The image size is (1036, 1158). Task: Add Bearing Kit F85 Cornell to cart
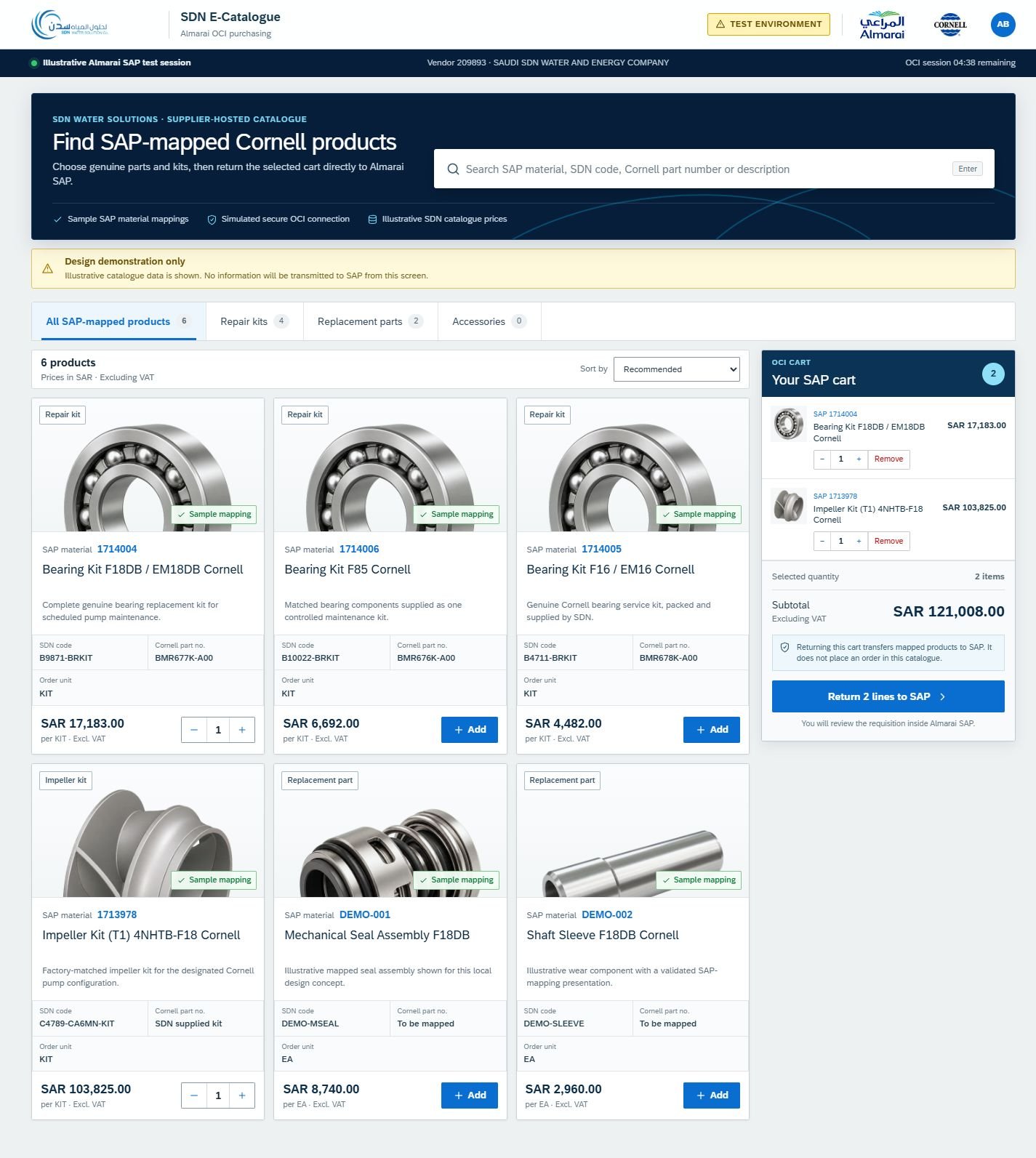tap(470, 730)
